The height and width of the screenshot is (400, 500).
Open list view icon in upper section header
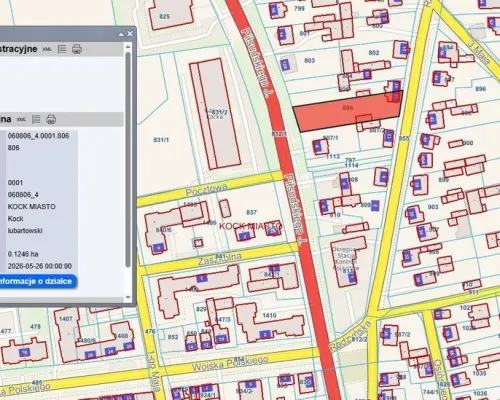coord(62,49)
